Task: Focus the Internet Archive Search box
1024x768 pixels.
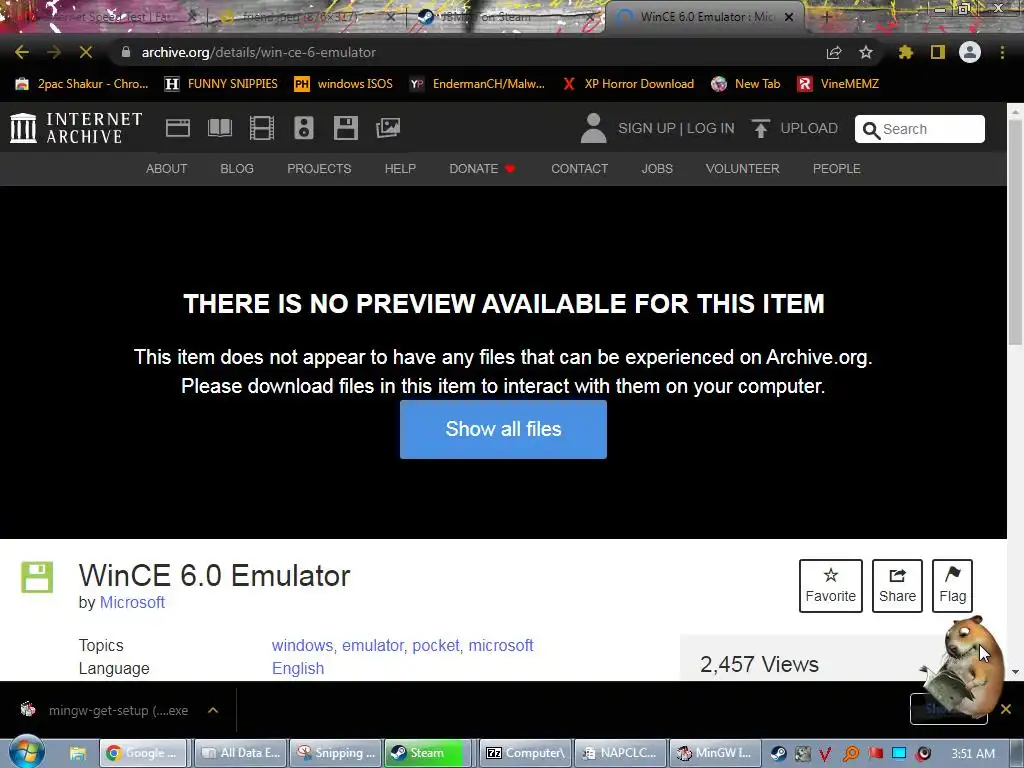Action: 920,129
